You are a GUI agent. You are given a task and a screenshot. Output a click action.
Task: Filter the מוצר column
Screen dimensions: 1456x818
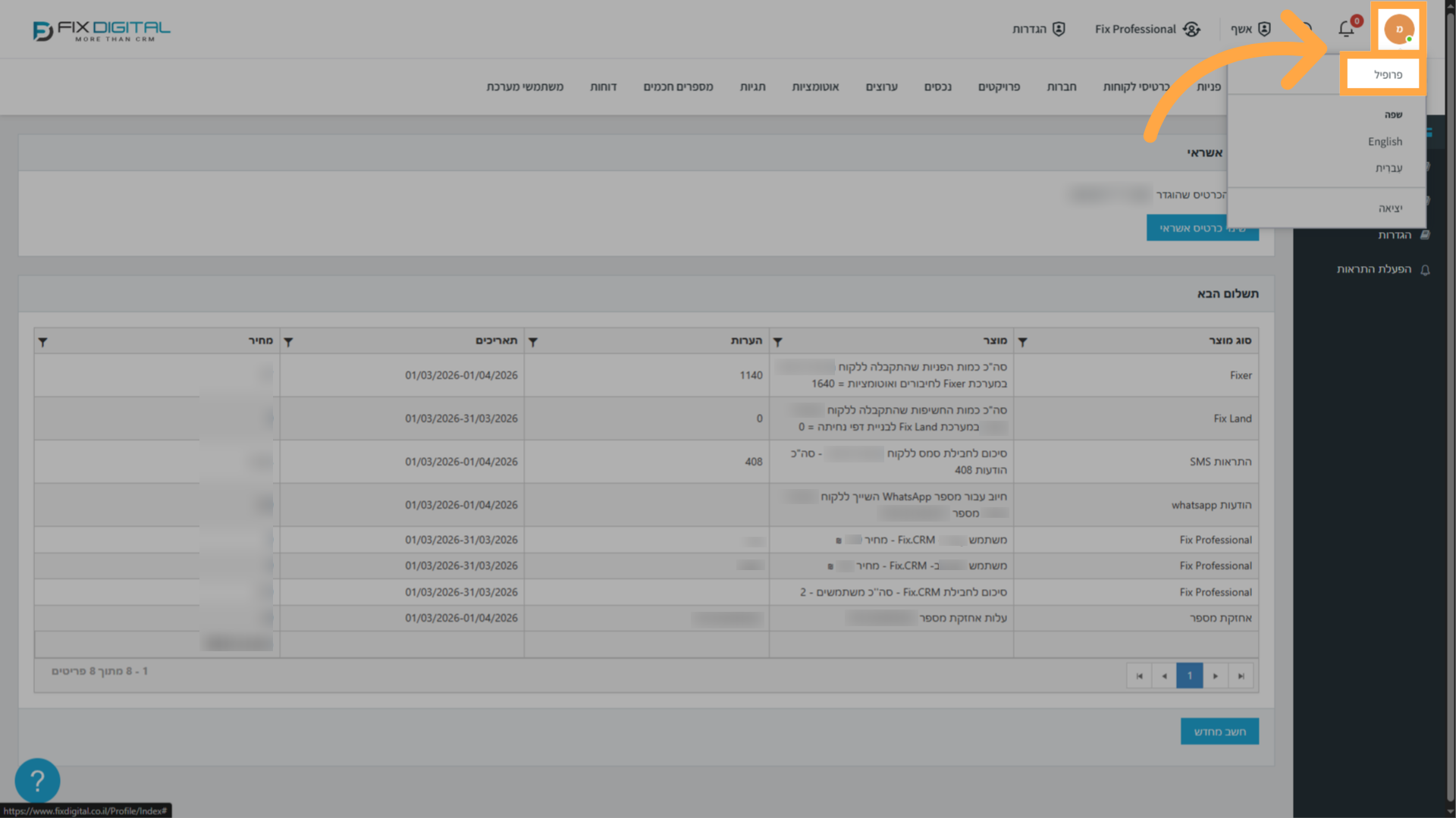click(777, 342)
